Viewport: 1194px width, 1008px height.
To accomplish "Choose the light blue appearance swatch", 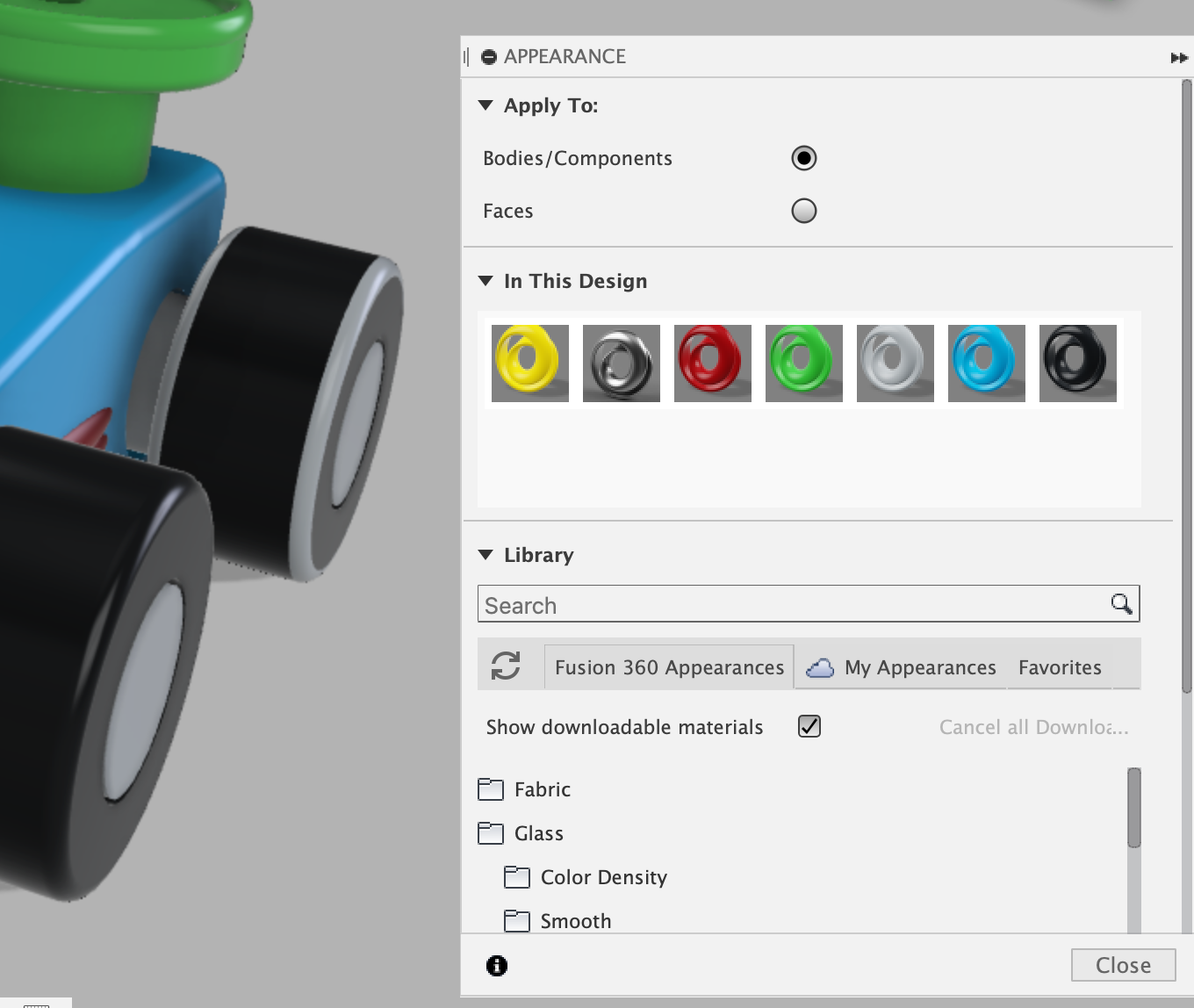I will (x=986, y=363).
